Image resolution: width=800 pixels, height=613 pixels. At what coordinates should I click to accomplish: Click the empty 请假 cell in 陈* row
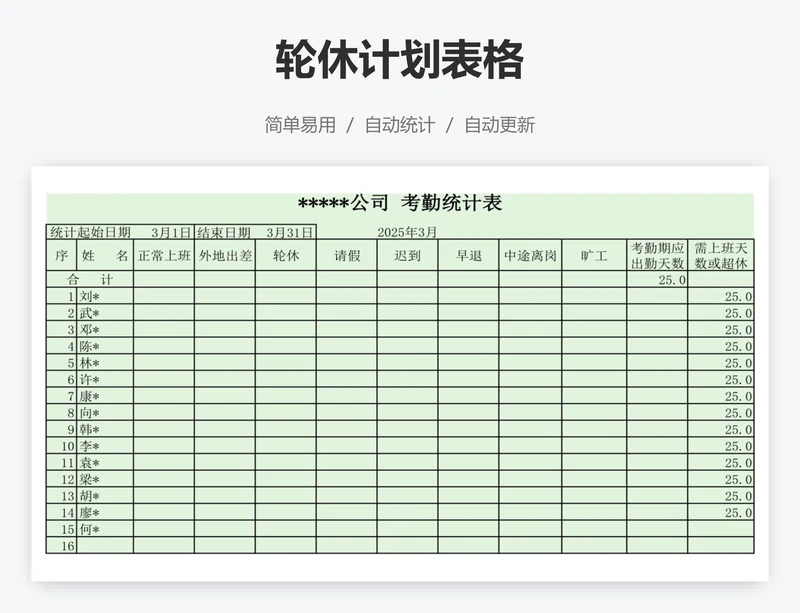(347, 346)
